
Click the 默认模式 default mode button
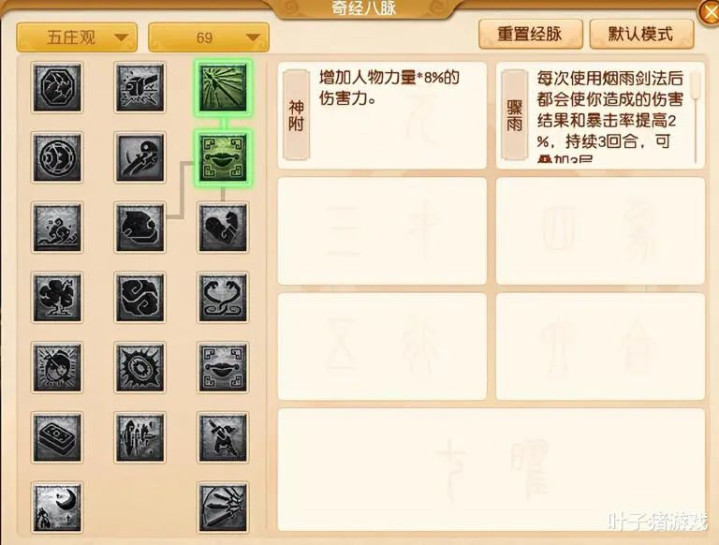(x=642, y=34)
